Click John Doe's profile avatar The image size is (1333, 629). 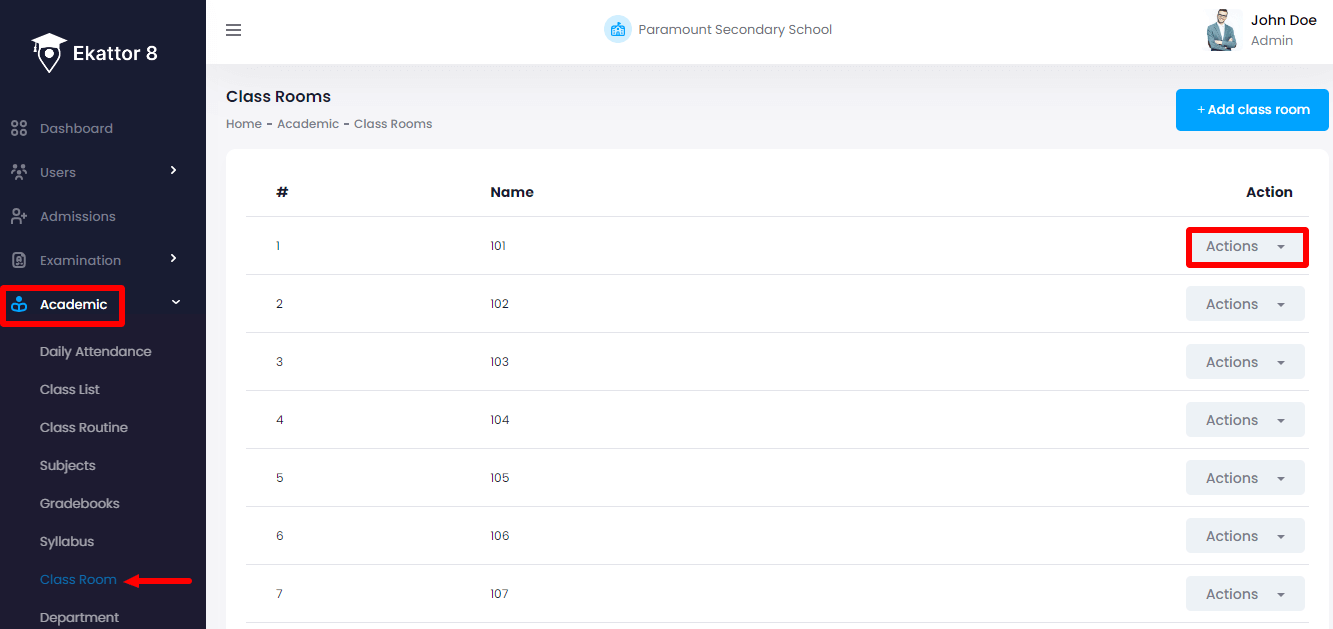1222,30
